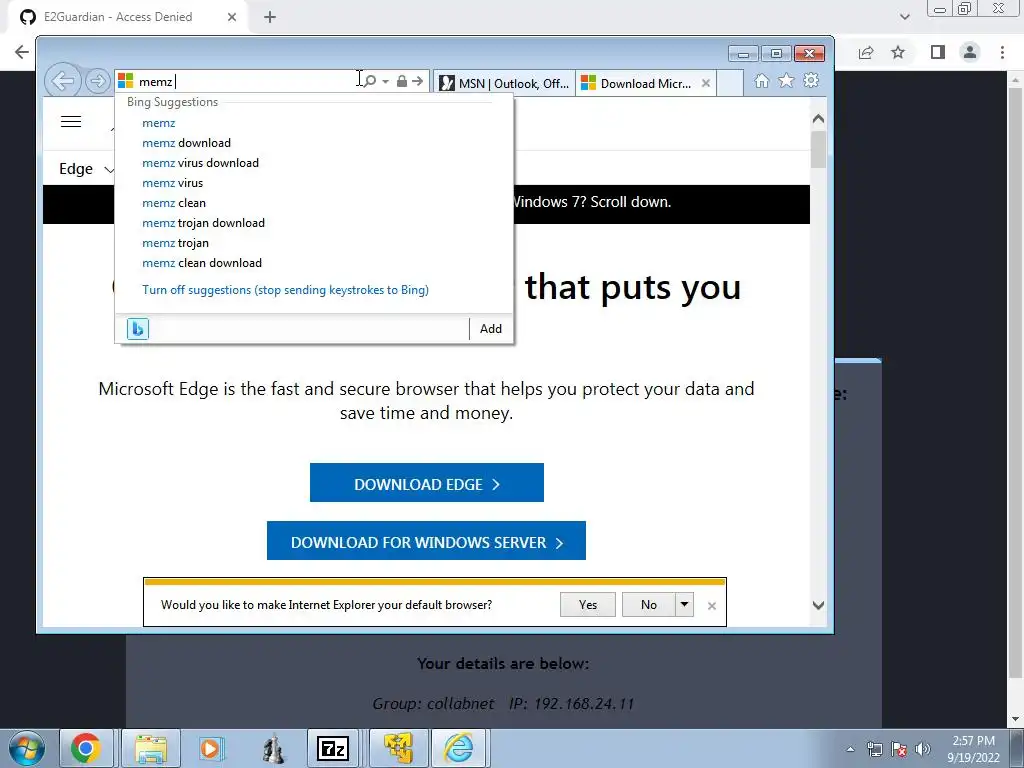Close the Download Microsoft Edge tab
Screen dimensions: 1024x768
pos(706,83)
